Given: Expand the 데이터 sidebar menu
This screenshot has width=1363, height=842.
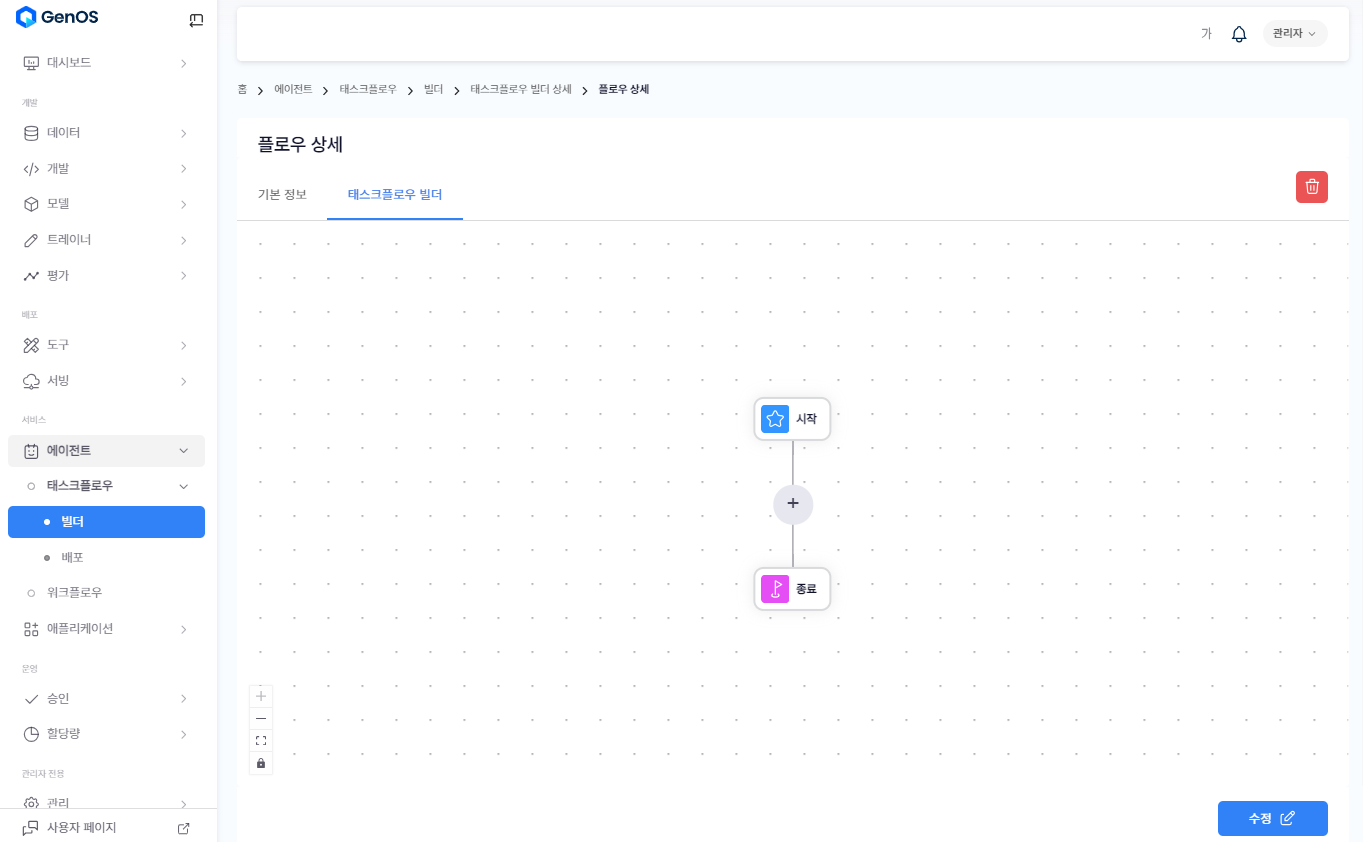Looking at the screenshot, I should coord(106,133).
